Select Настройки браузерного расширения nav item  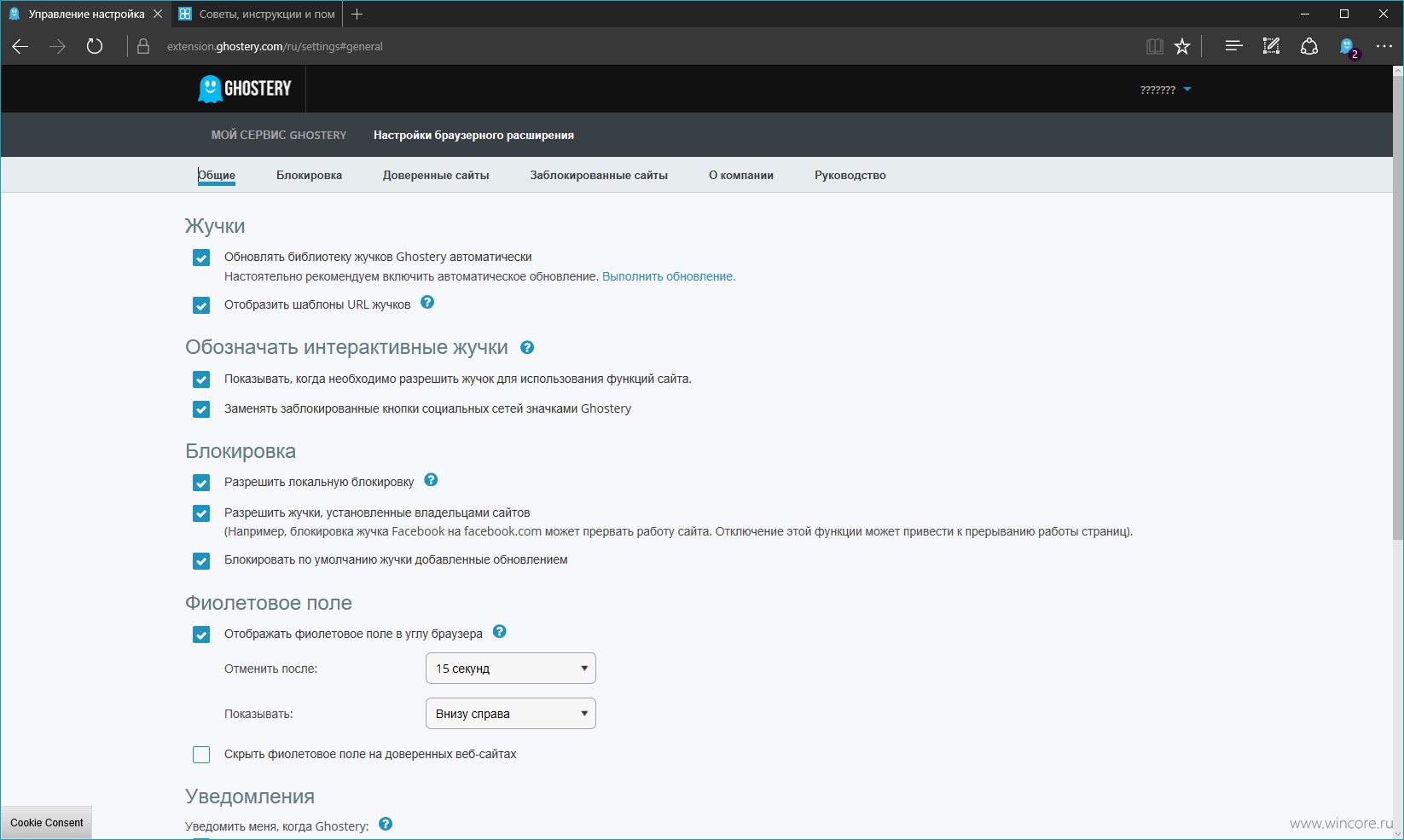473,135
